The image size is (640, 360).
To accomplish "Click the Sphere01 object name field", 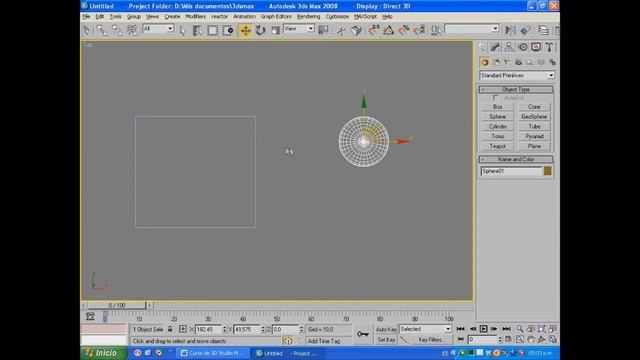I will click(x=511, y=171).
